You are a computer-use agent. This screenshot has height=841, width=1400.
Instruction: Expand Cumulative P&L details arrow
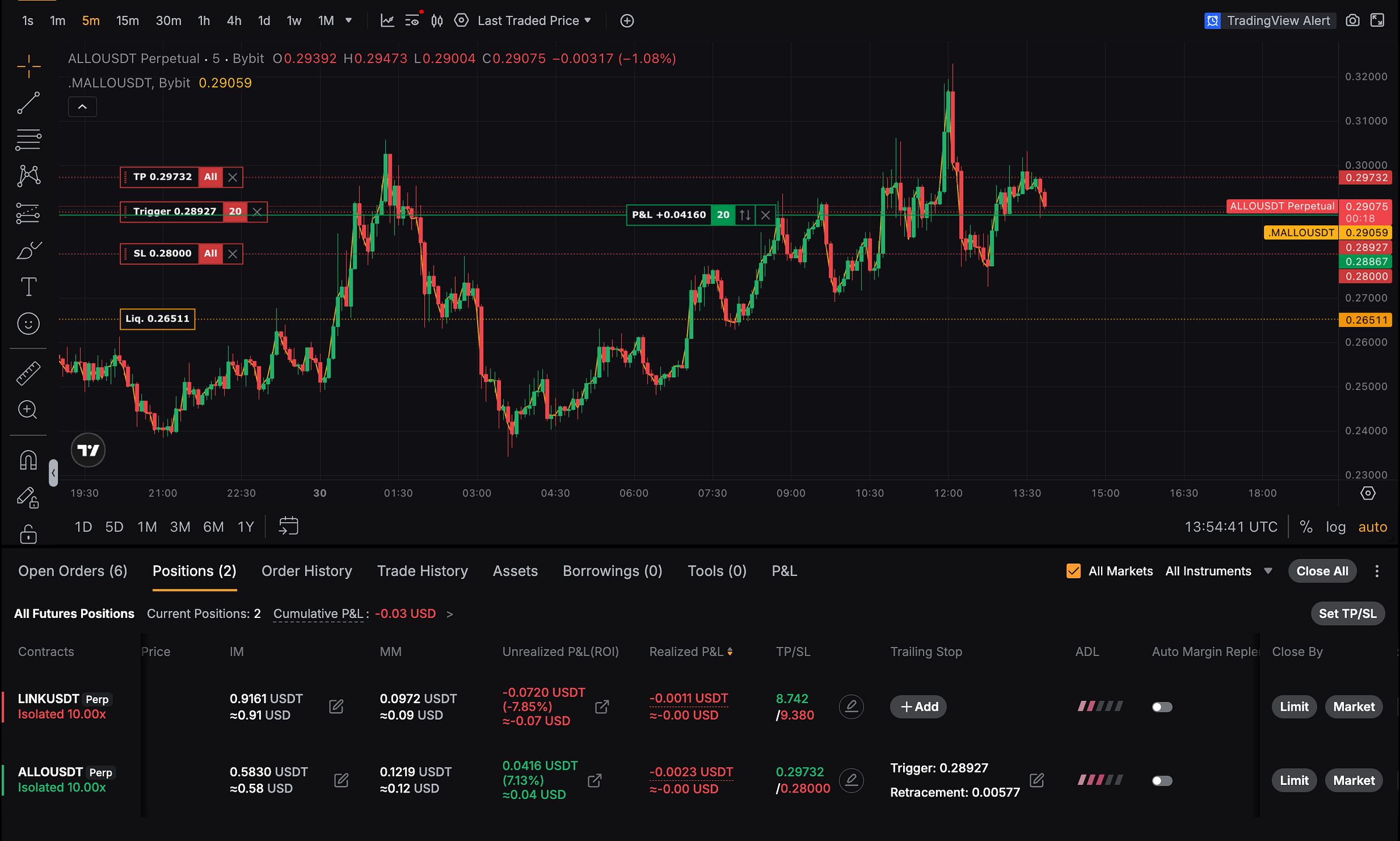click(450, 614)
